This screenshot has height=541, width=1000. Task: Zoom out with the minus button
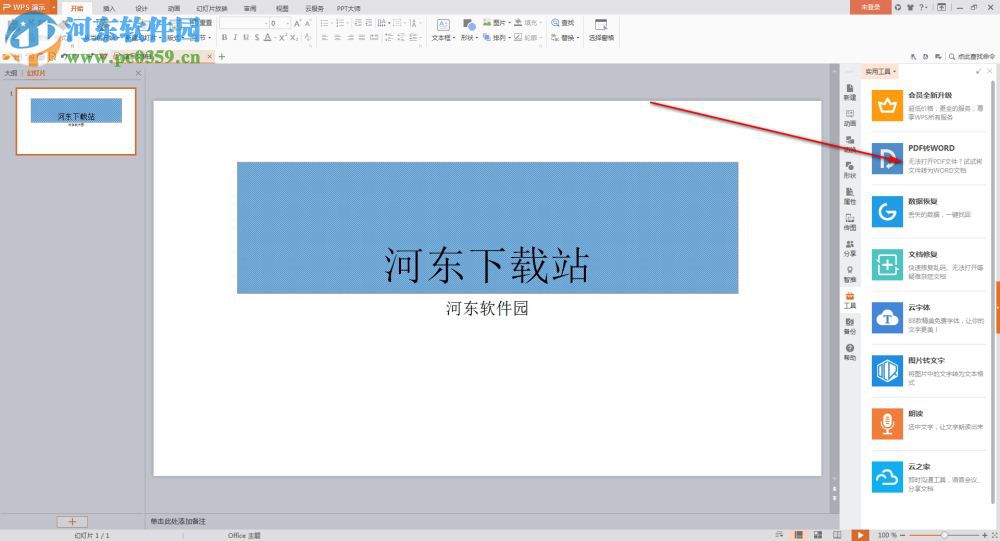[902, 535]
